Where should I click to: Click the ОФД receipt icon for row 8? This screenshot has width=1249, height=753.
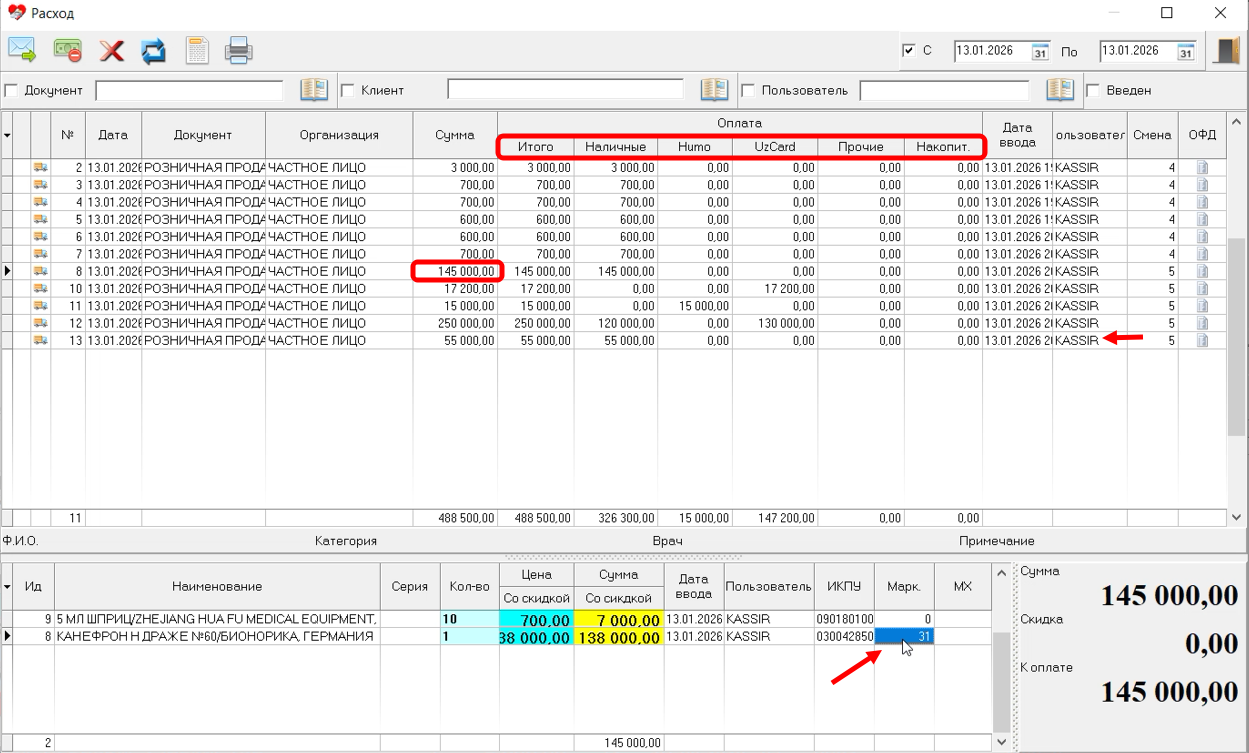pyautogui.click(x=1202, y=271)
